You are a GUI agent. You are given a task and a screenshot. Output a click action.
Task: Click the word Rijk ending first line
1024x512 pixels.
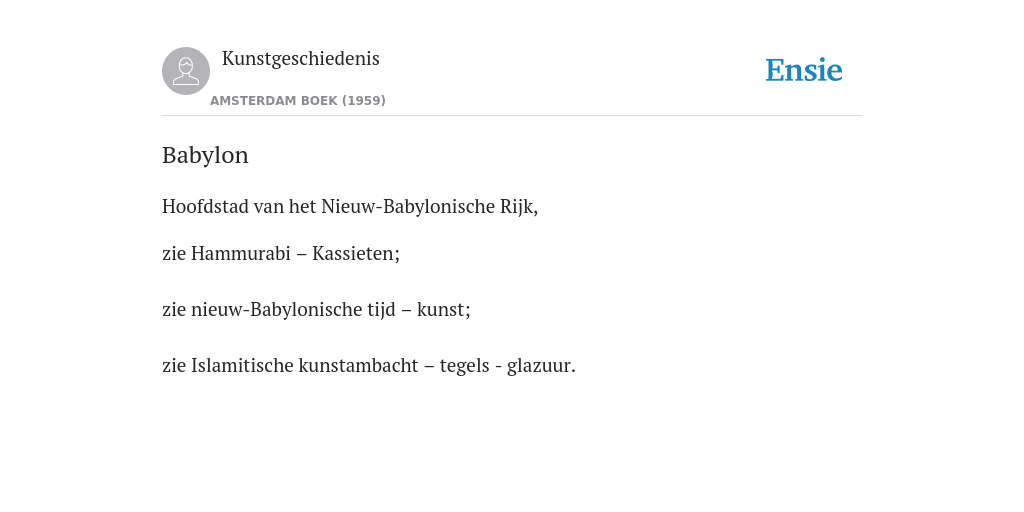[519, 207]
